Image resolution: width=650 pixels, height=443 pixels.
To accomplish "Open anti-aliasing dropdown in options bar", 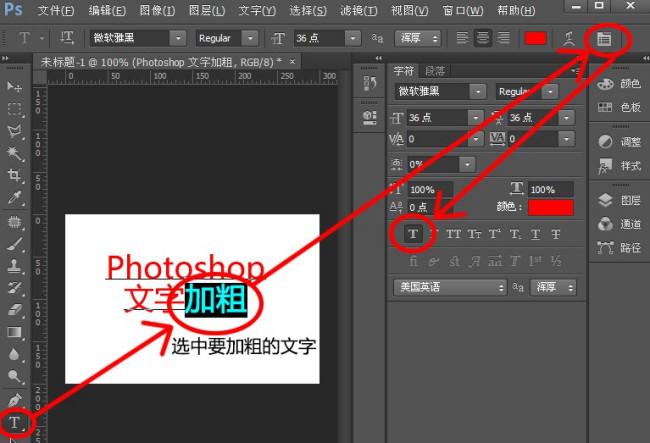I will pos(417,39).
